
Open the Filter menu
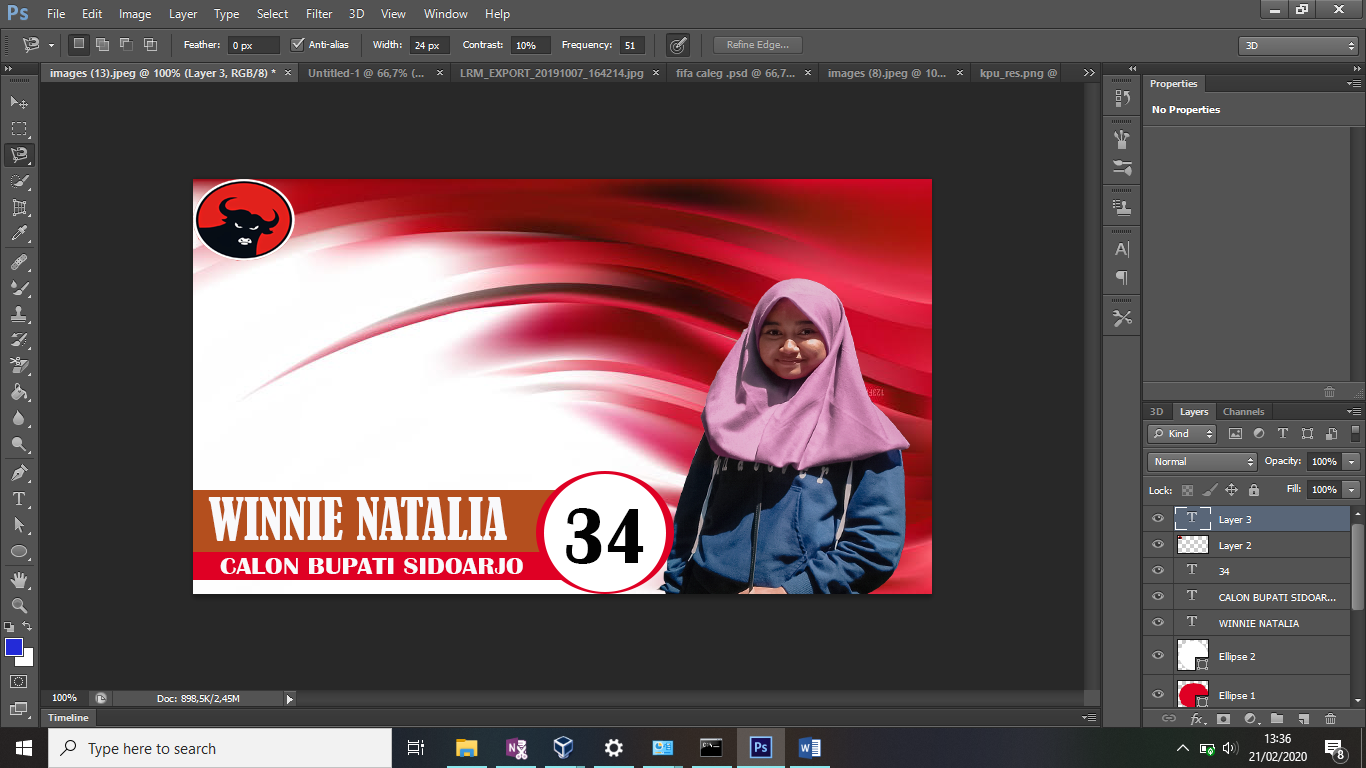point(319,14)
